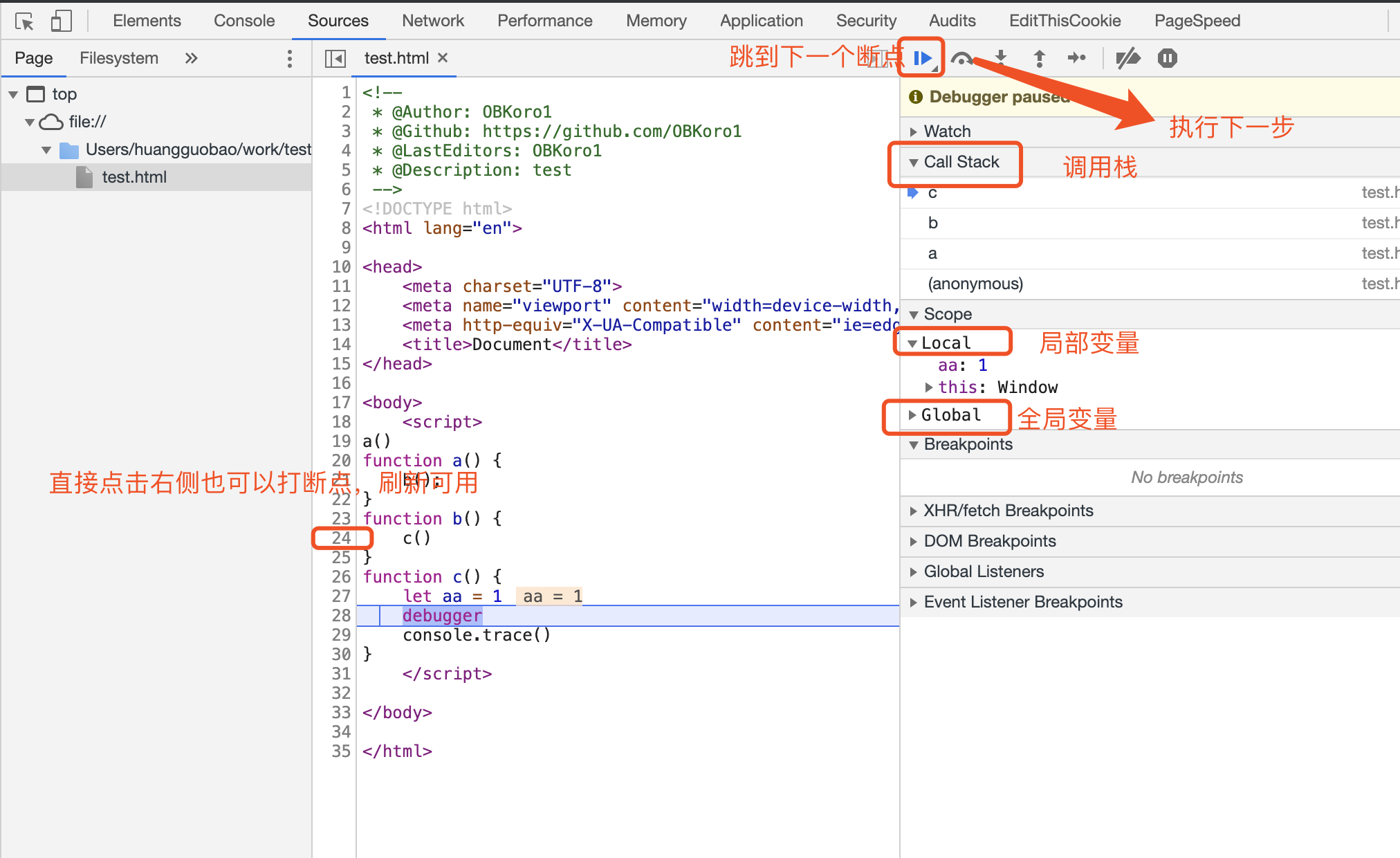The image size is (1400, 858).
Task: Switch to the Performance tab
Action: click(545, 21)
